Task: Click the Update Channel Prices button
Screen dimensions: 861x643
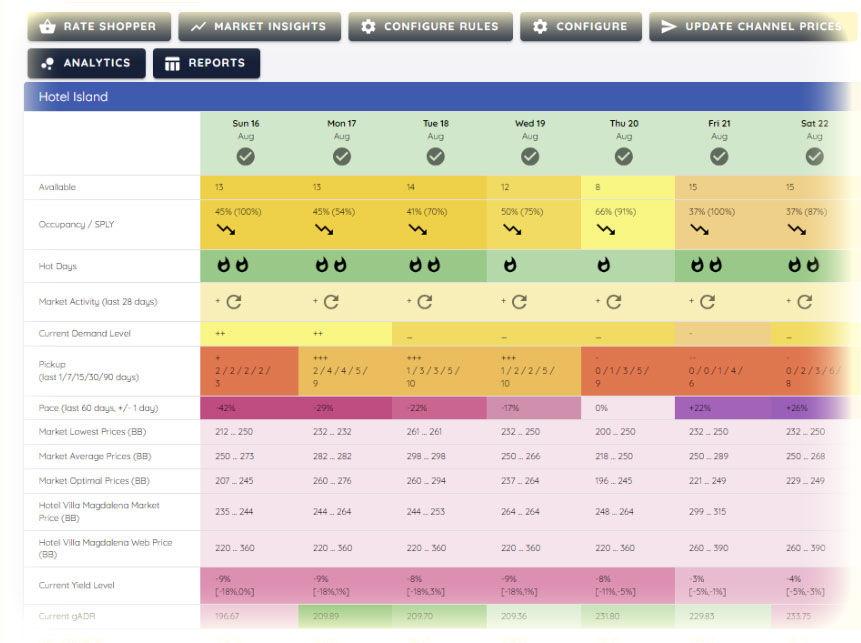Action: [x=753, y=26]
